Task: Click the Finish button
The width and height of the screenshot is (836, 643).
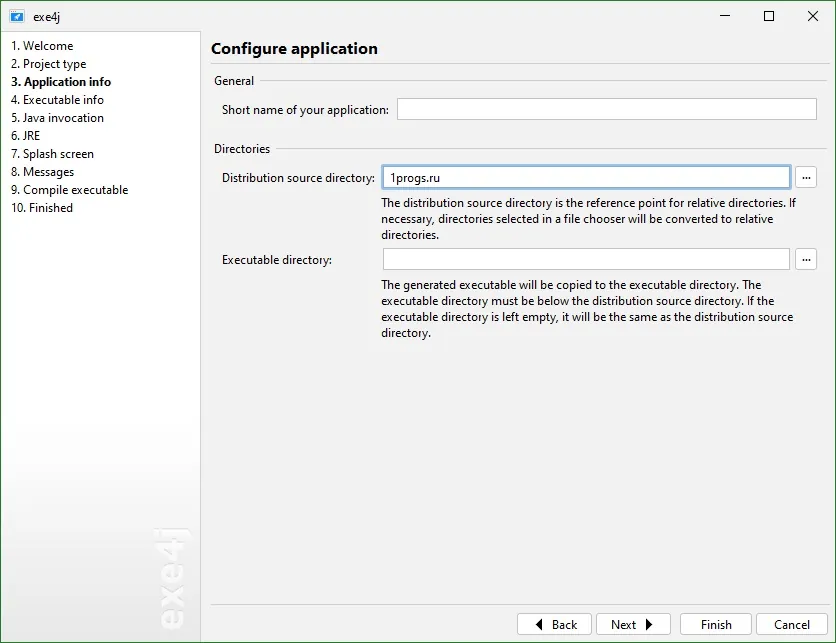Action: 716,624
